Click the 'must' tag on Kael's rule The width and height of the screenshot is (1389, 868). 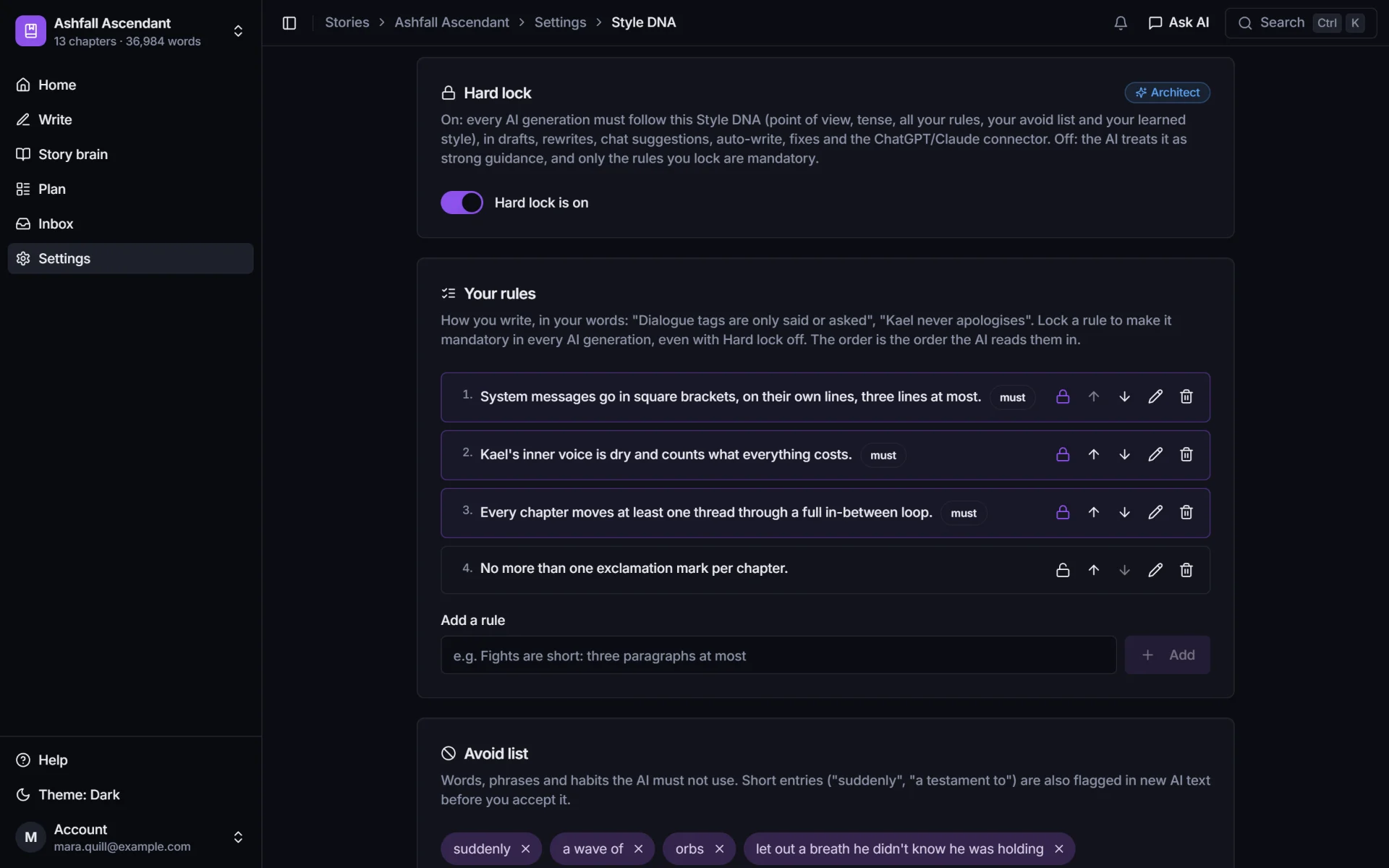click(883, 455)
